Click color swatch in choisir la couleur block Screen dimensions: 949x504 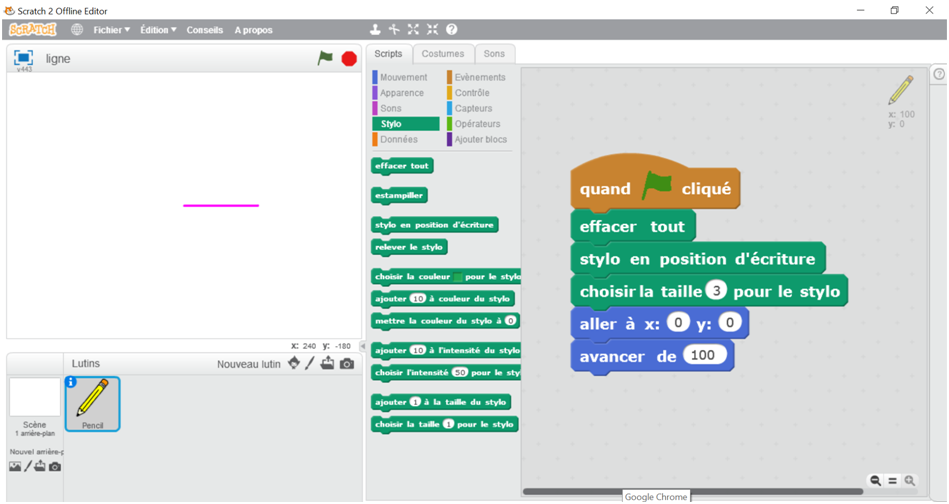(x=457, y=276)
